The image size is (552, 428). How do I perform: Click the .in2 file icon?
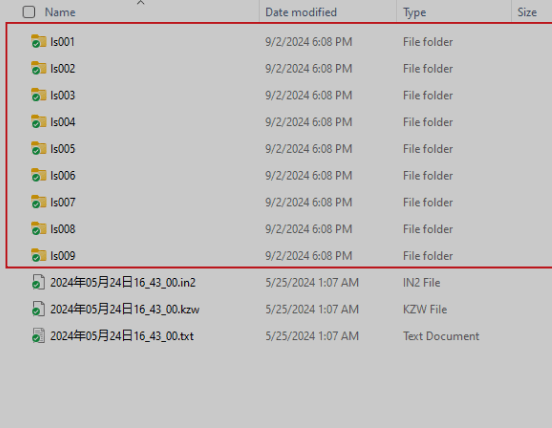(38, 282)
